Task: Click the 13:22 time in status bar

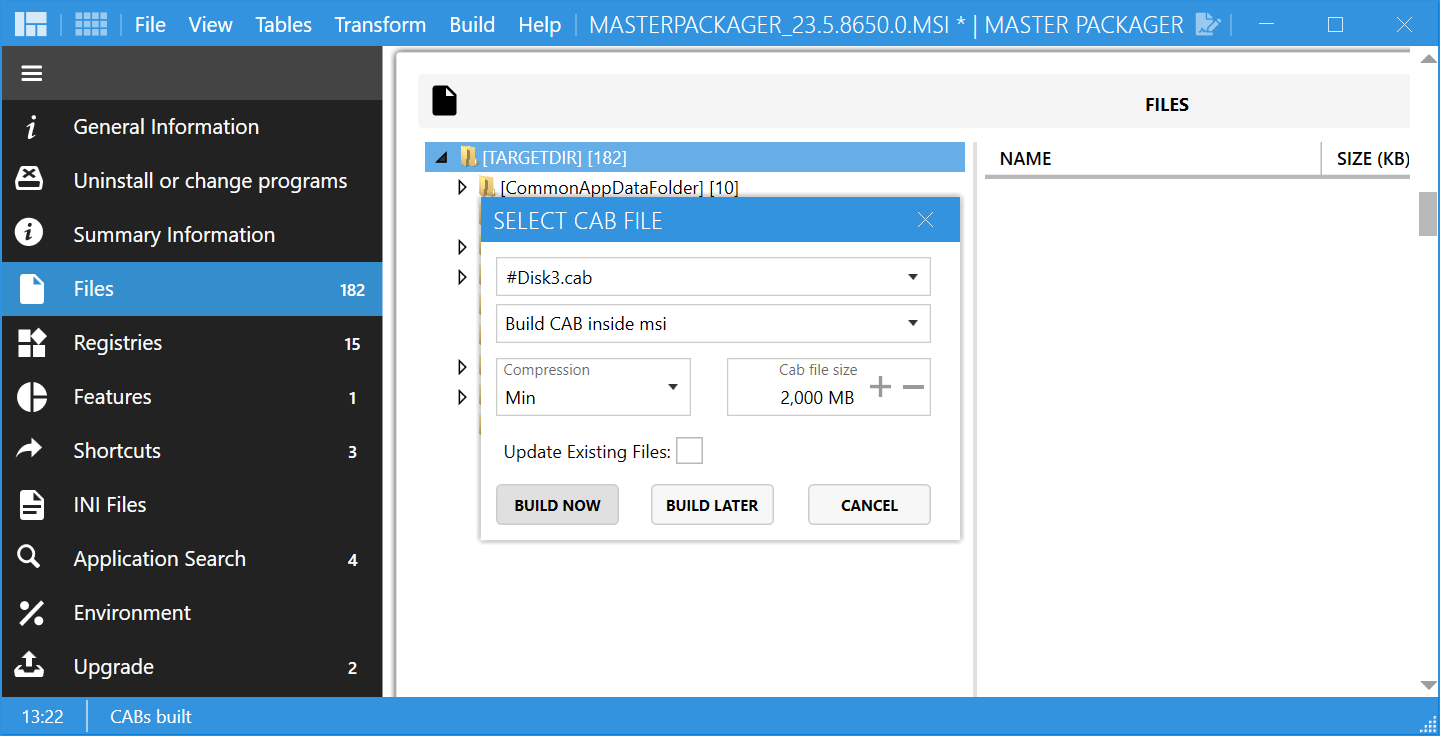Action: 42,716
